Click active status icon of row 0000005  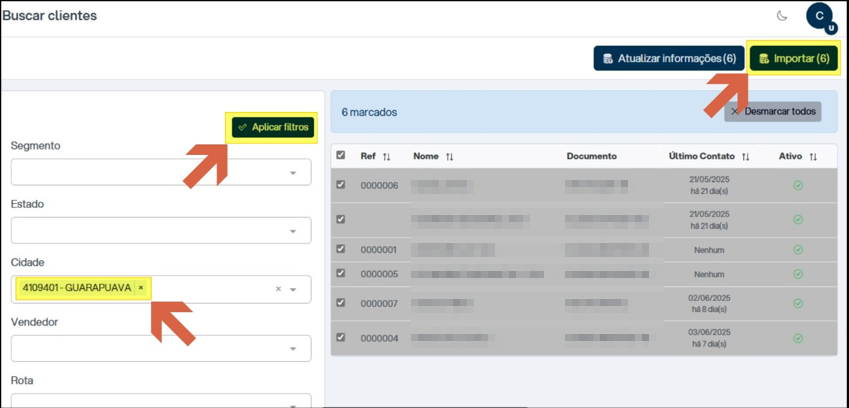tap(798, 274)
